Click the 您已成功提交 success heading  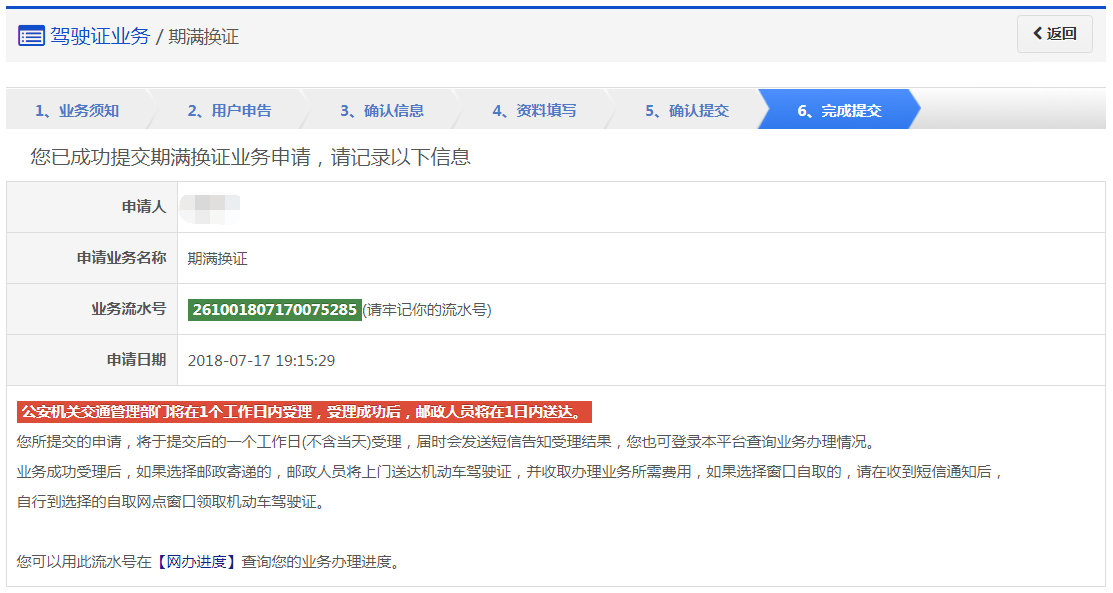pyautogui.click(x=250, y=157)
